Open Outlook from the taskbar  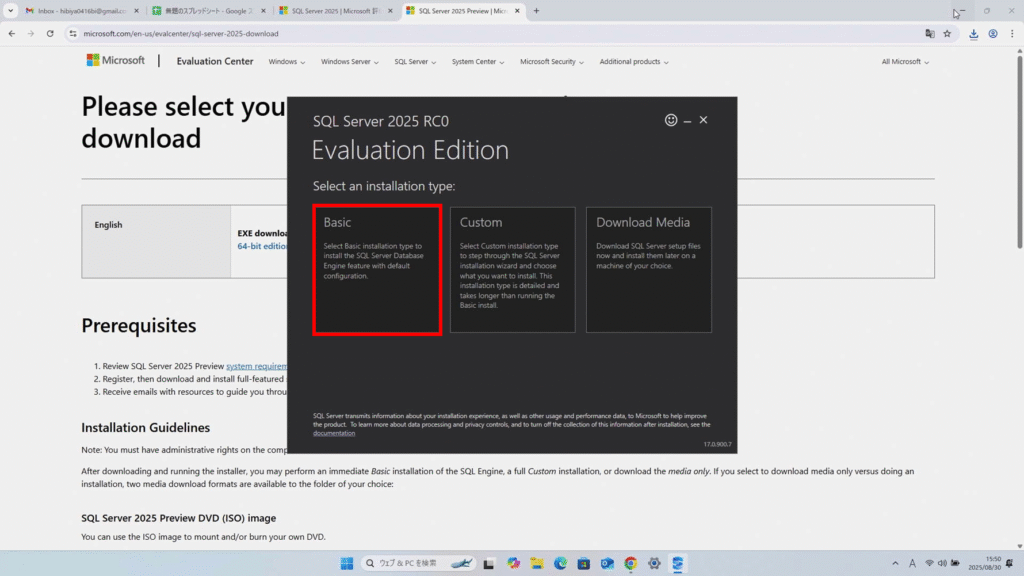click(607, 563)
